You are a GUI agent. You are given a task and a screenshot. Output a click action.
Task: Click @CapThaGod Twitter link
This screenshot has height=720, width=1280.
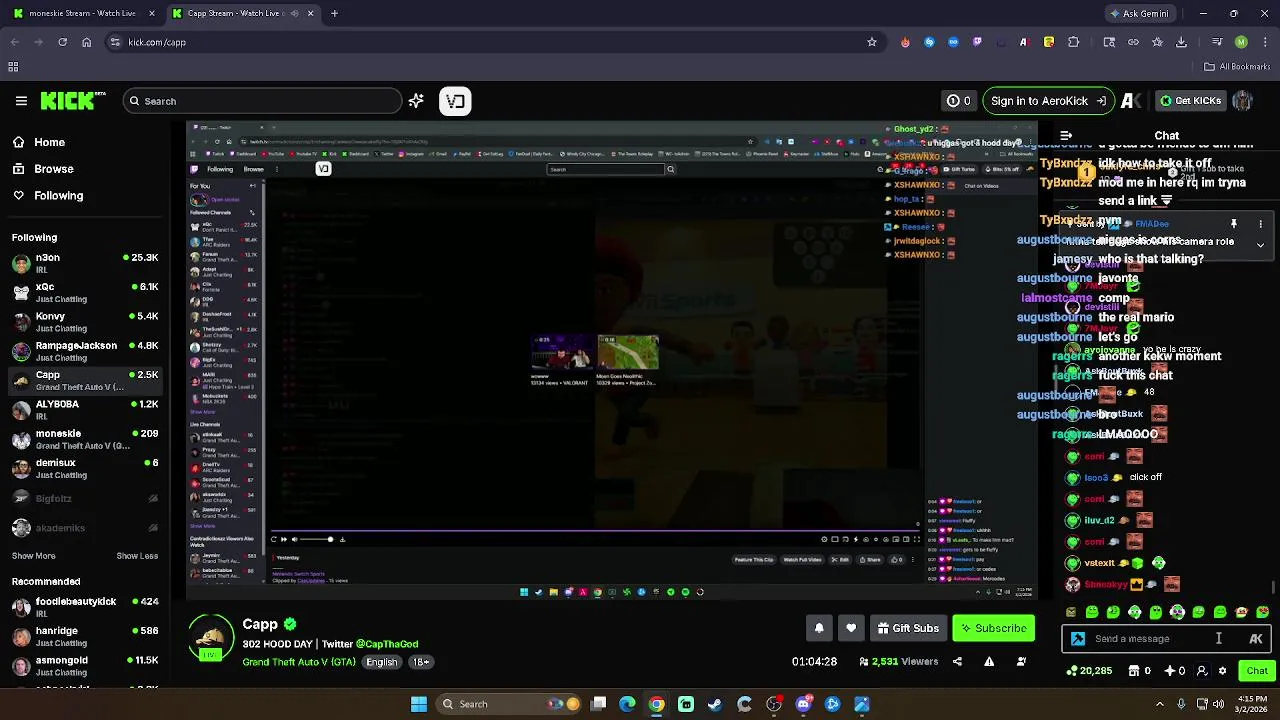point(385,644)
